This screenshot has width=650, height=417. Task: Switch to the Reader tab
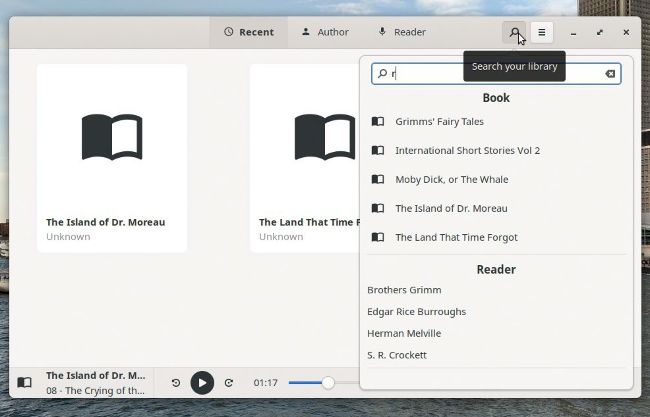point(401,32)
